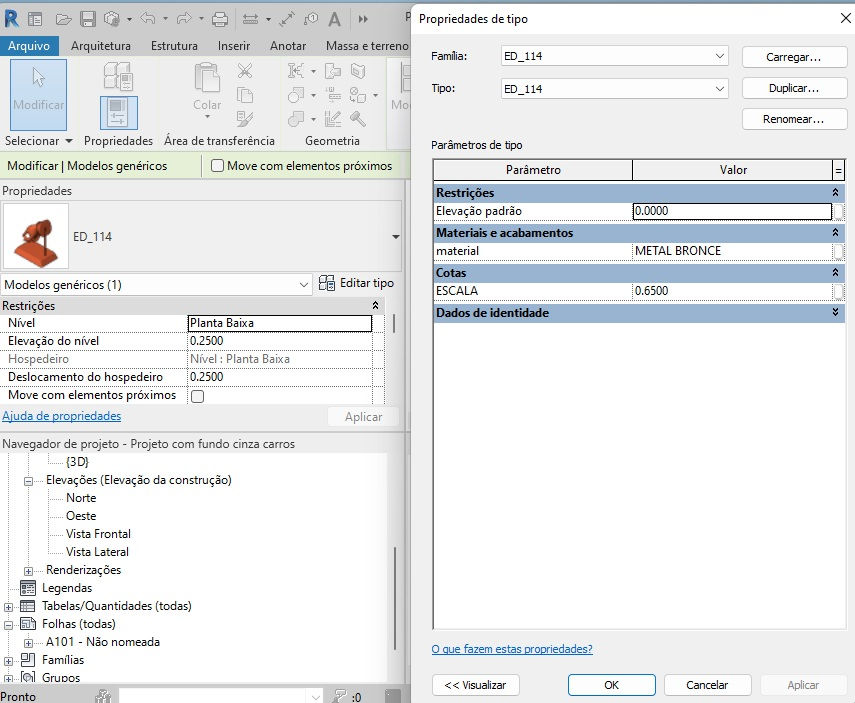This screenshot has width=855, height=703.
Task: Click the Renomear... button
Action: (x=794, y=119)
